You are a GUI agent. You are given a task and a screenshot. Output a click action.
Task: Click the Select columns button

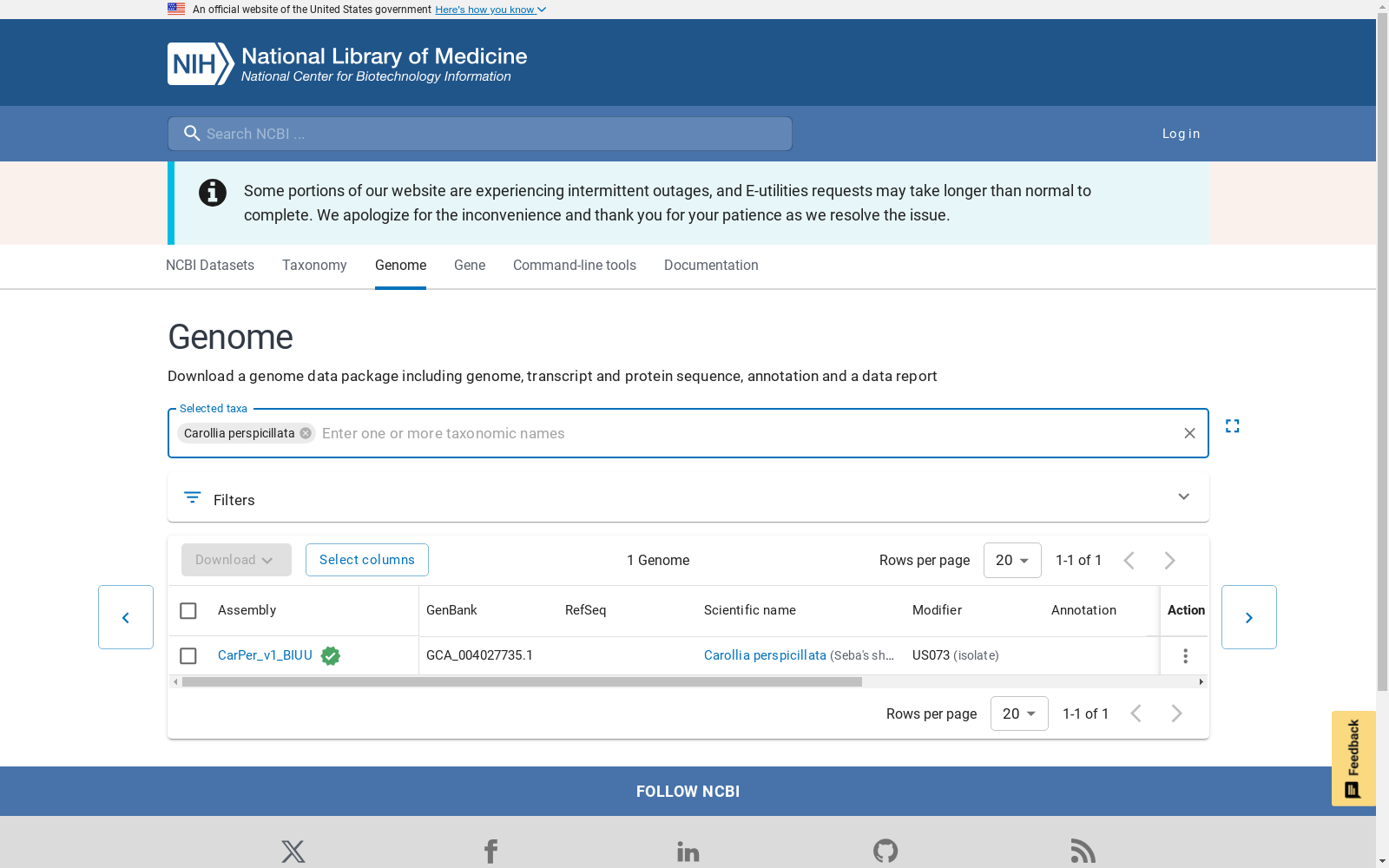[367, 560]
